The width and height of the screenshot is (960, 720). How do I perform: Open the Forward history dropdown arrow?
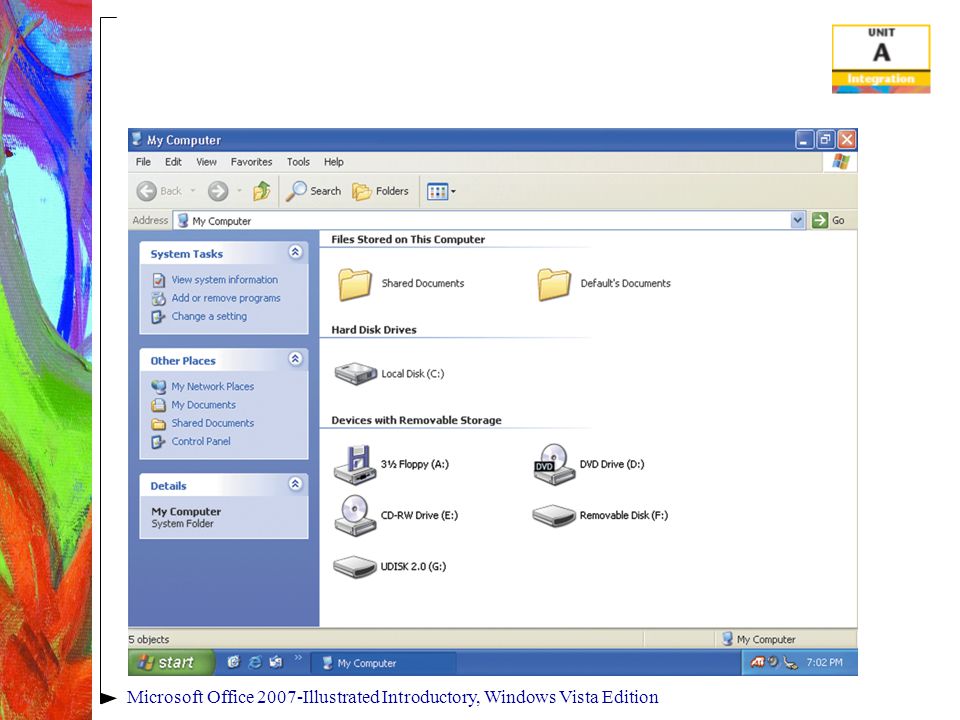[239, 191]
